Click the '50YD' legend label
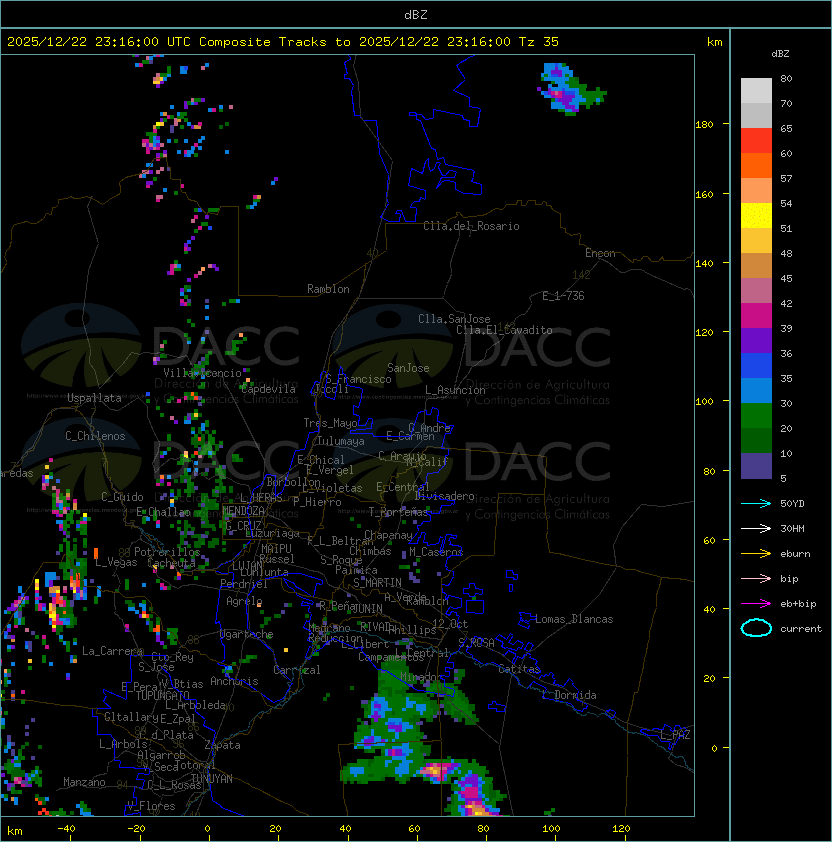Image resolution: width=832 pixels, height=842 pixels. click(792, 503)
